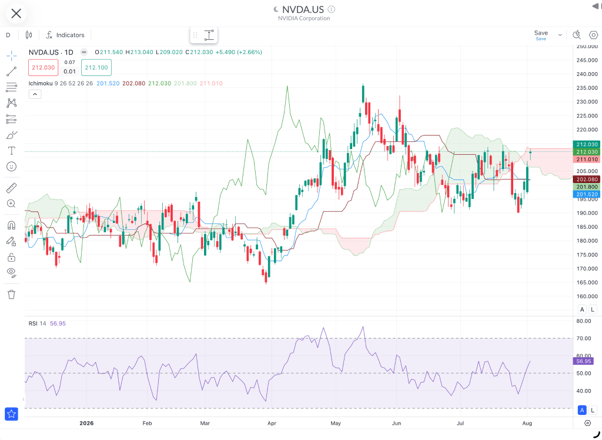Toggle log scale L on RSI pane
This screenshot has width=602, height=440.
tap(592, 410)
